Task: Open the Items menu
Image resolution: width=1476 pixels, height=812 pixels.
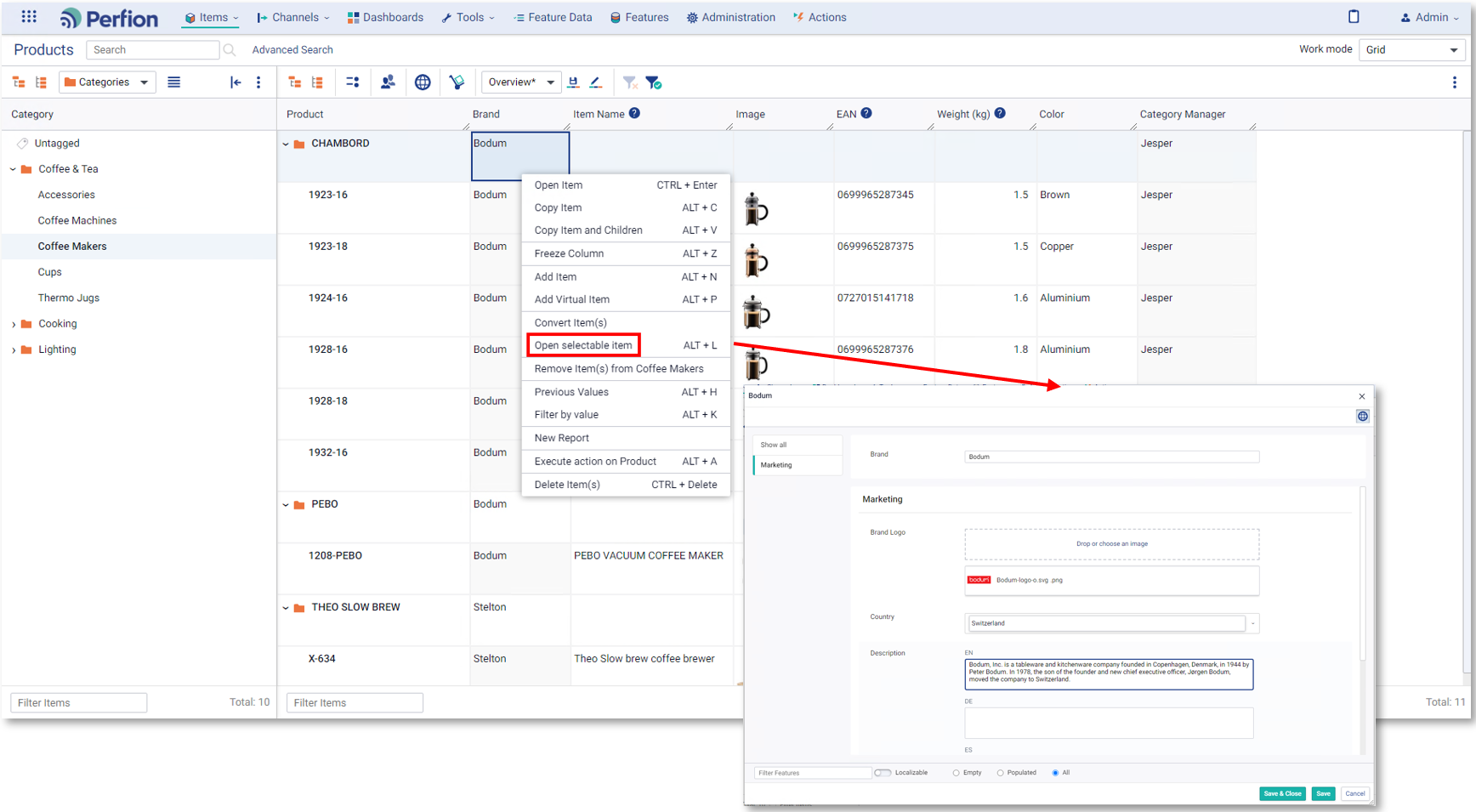Action: pyautogui.click(x=211, y=17)
